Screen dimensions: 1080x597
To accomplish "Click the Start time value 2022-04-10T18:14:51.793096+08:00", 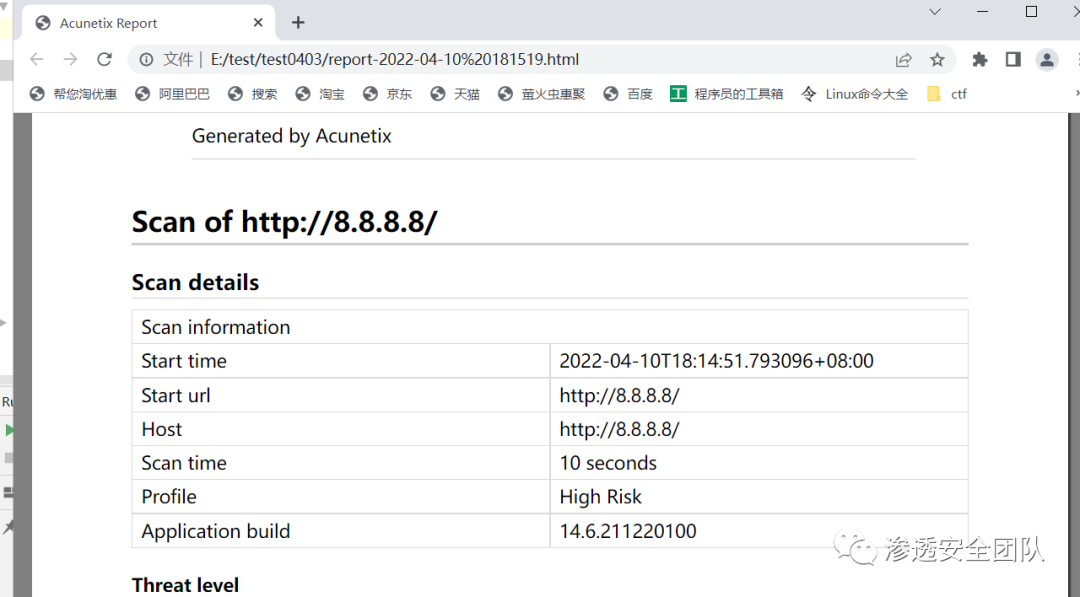I will click(x=716, y=361).
